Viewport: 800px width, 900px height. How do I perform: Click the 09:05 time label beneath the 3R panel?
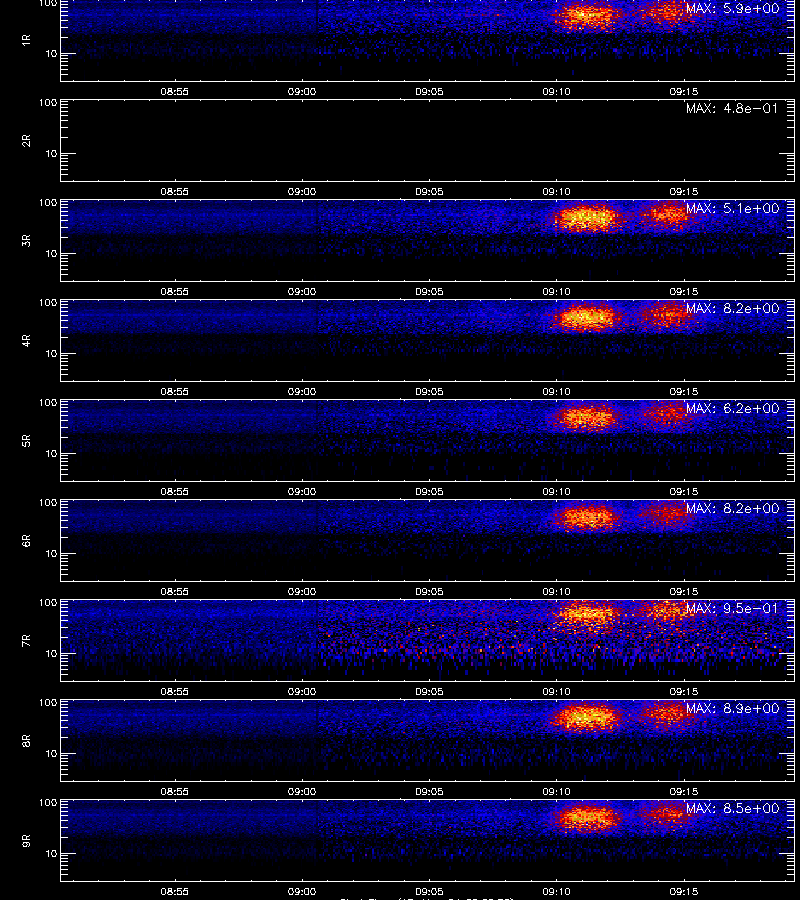click(x=429, y=292)
